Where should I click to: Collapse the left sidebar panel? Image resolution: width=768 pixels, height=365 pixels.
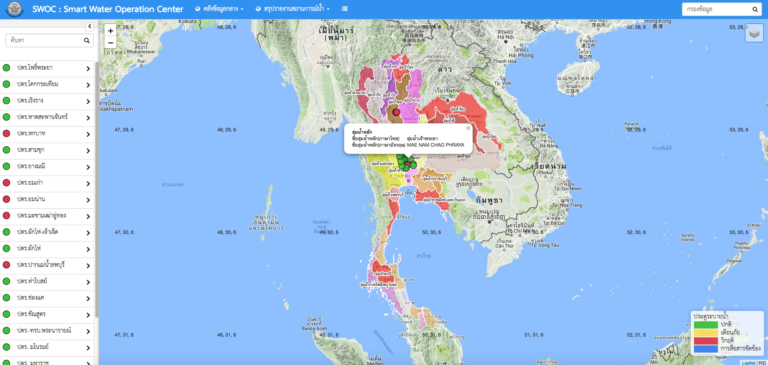tap(89, 26)
